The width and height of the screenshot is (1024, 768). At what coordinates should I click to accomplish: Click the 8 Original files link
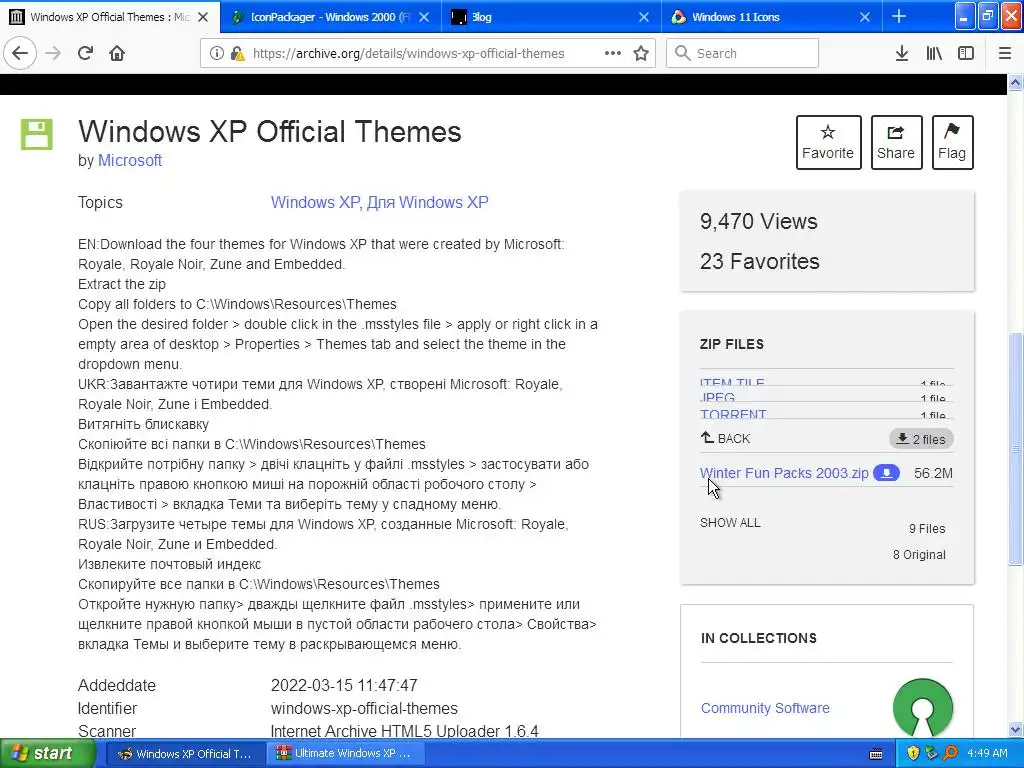pyautogui.click(x=919, y=554)
